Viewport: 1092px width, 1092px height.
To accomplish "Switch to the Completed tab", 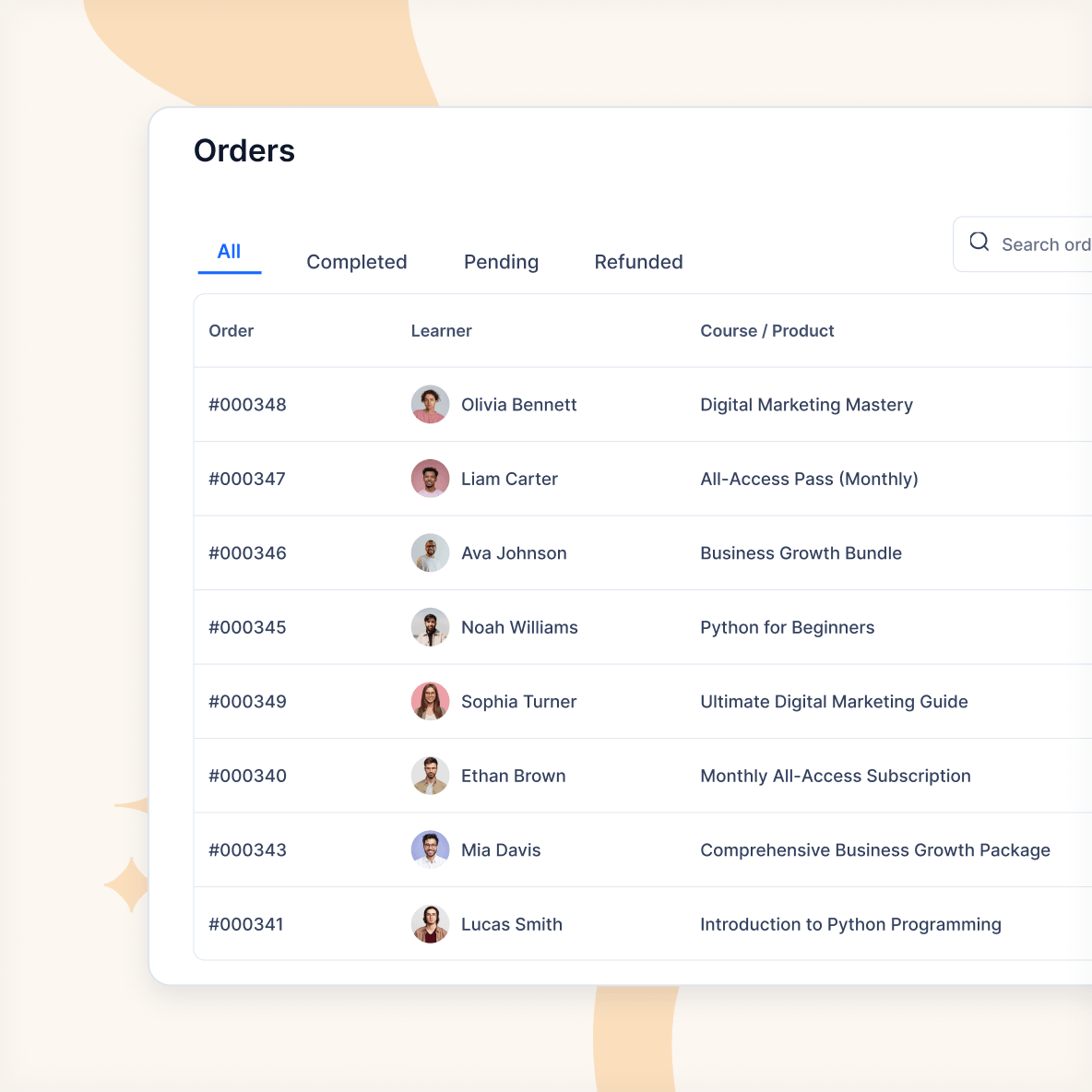I will tap(357, 262).
